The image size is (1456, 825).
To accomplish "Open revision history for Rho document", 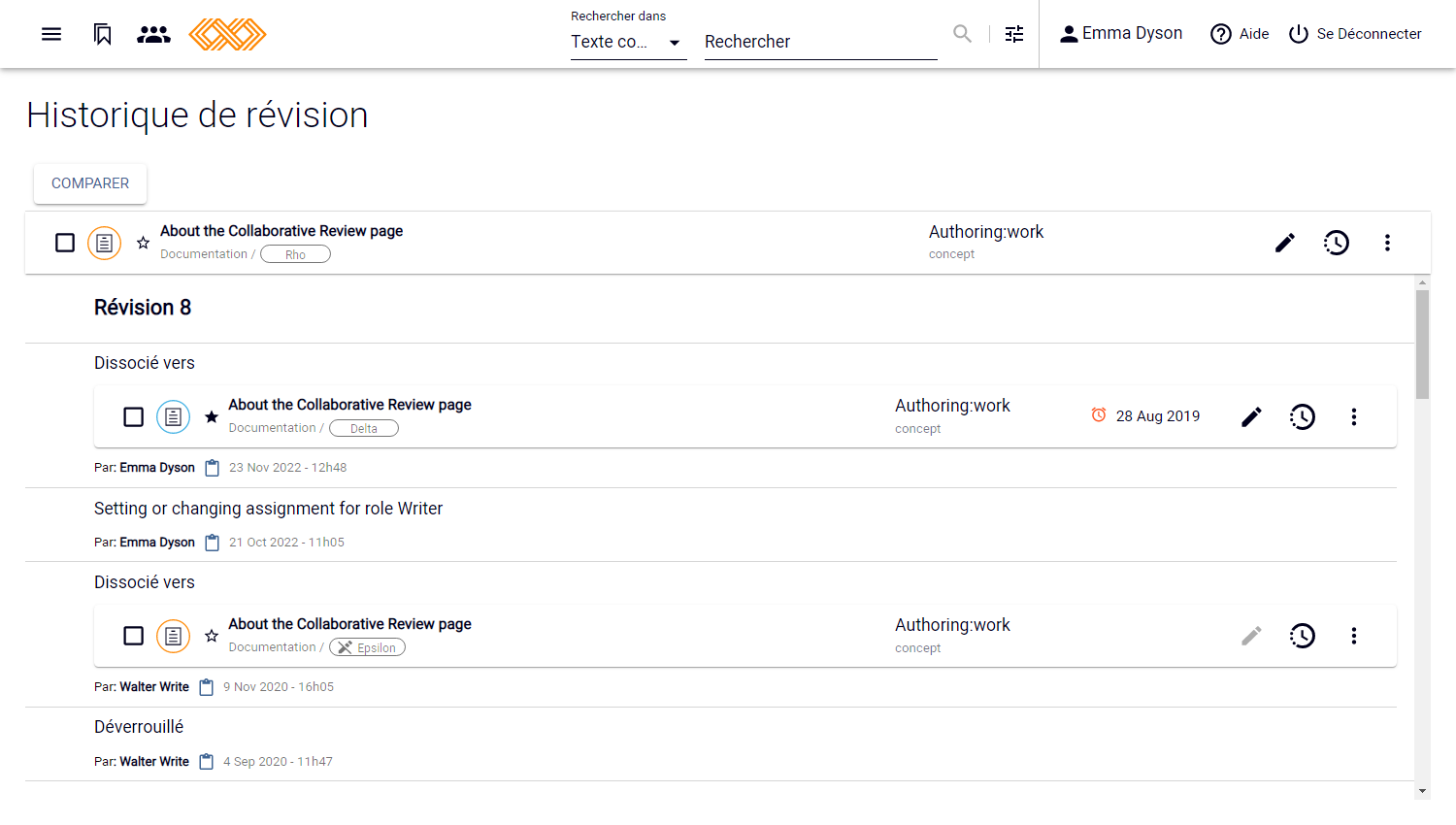I will click(1337, 243).
